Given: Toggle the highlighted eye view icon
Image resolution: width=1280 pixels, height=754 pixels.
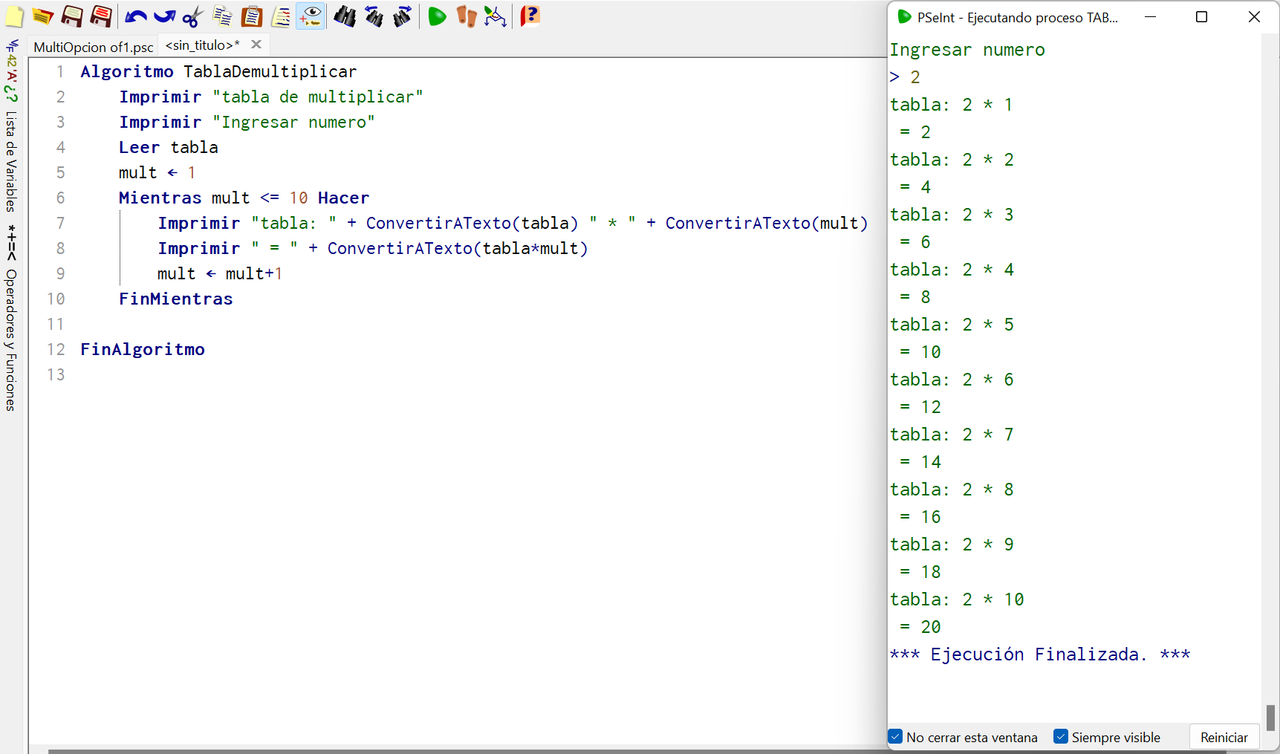Looking at the screenshot, I should [x=312, y=16].
